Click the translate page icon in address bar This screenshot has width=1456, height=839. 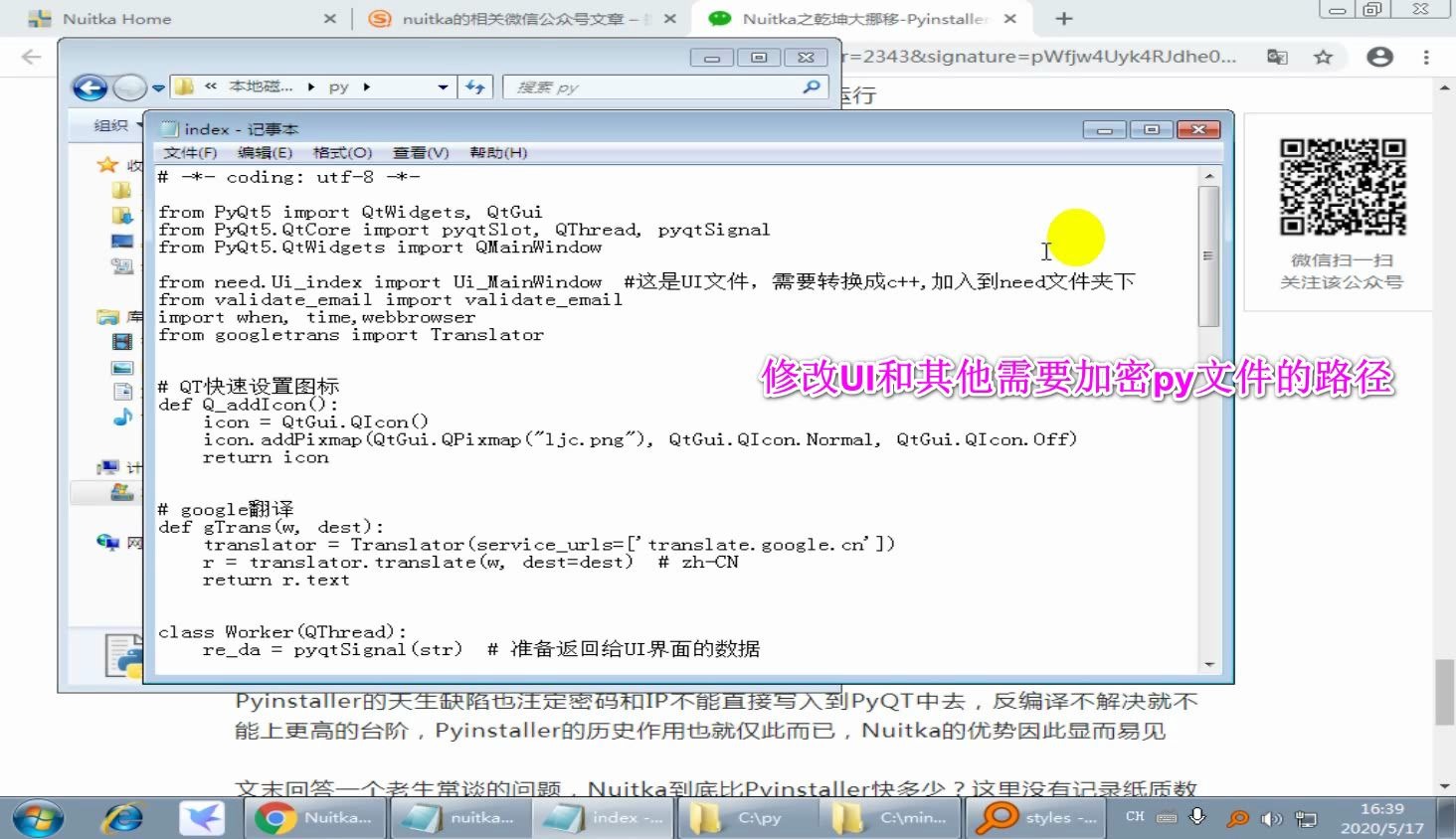(1277, 57)
